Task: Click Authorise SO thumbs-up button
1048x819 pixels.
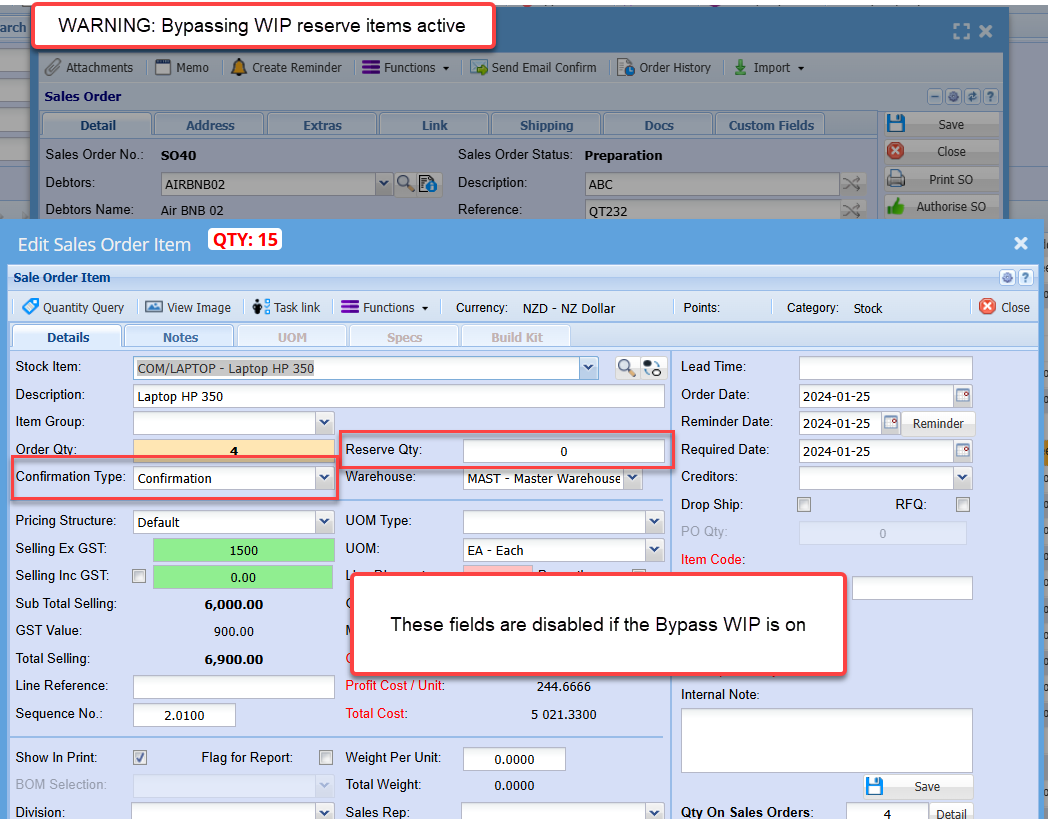Action: click(x=942, y=207)
